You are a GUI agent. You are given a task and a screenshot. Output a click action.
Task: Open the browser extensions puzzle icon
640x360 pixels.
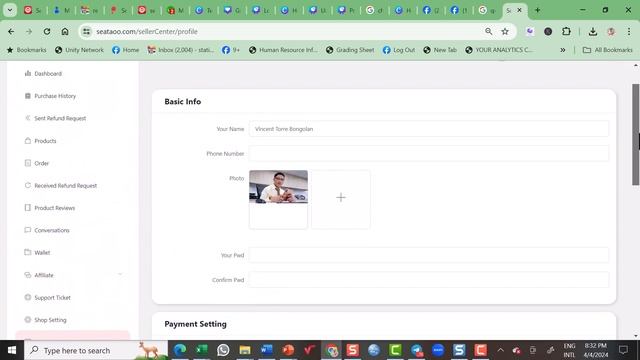point(566,31)
